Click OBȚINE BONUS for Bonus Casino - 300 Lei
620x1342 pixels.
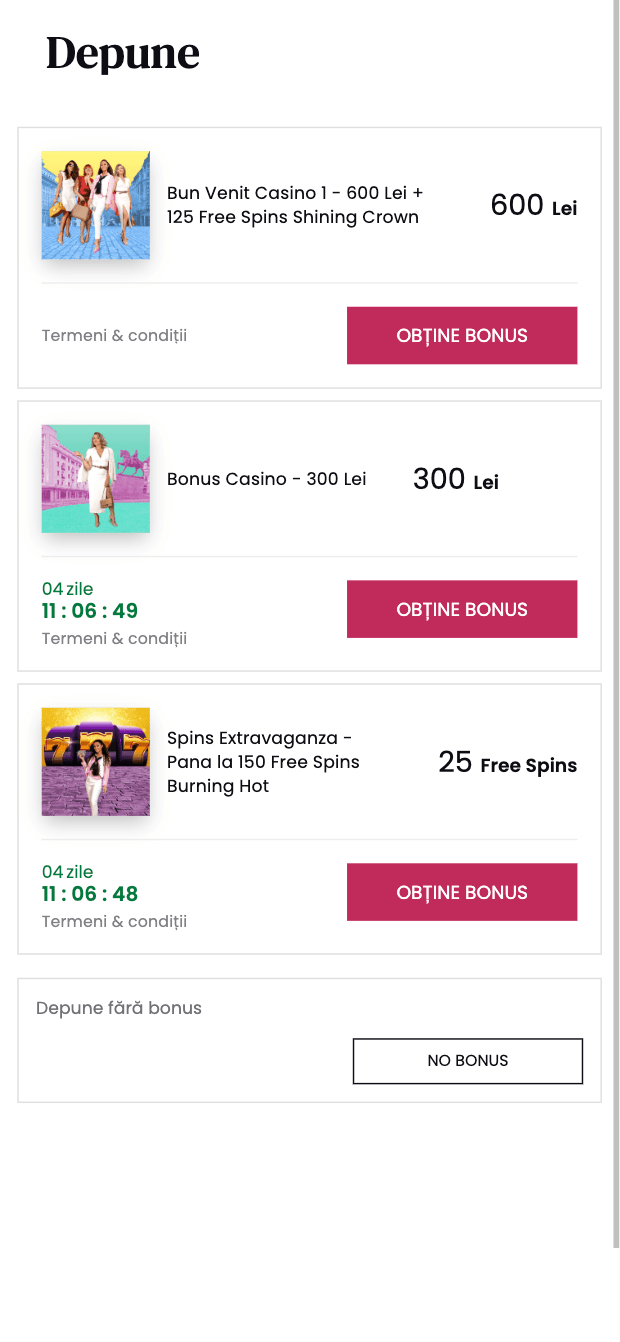click(461, 609)
